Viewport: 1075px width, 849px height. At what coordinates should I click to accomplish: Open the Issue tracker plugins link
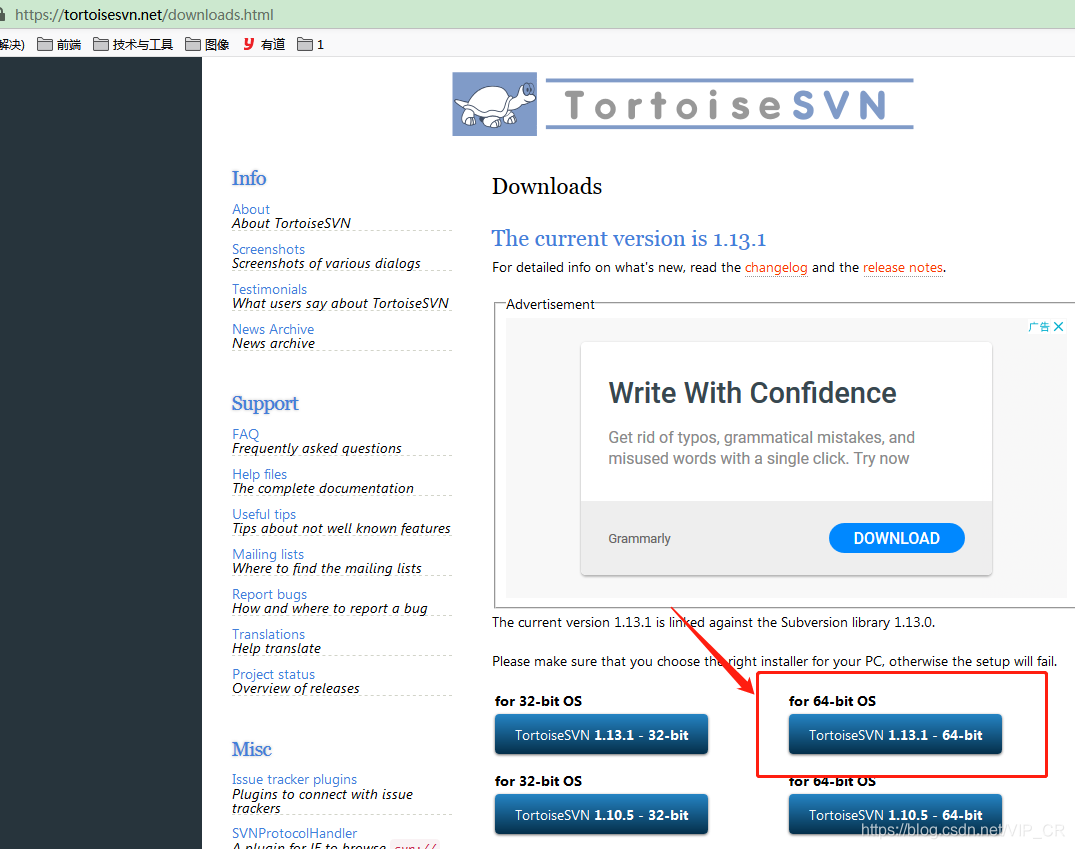coord(294,779)
